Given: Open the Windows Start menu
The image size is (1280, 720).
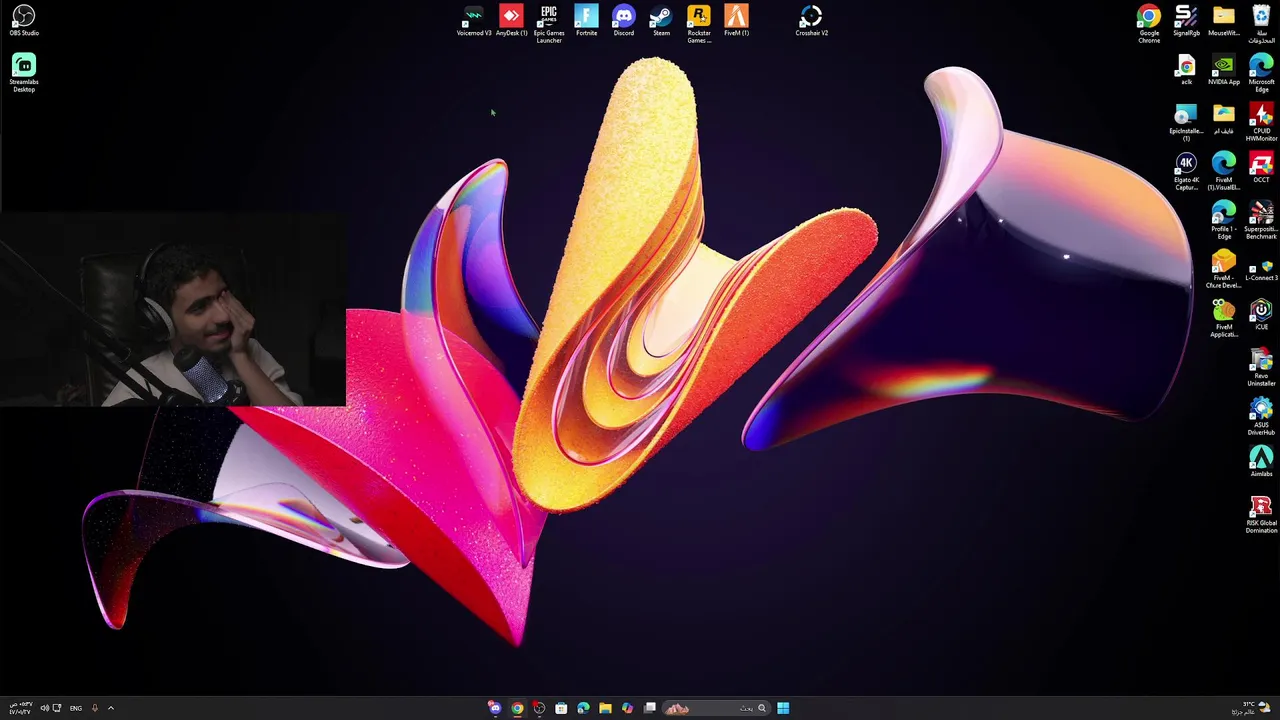Looking at the screenshot, I should (783, 708).
